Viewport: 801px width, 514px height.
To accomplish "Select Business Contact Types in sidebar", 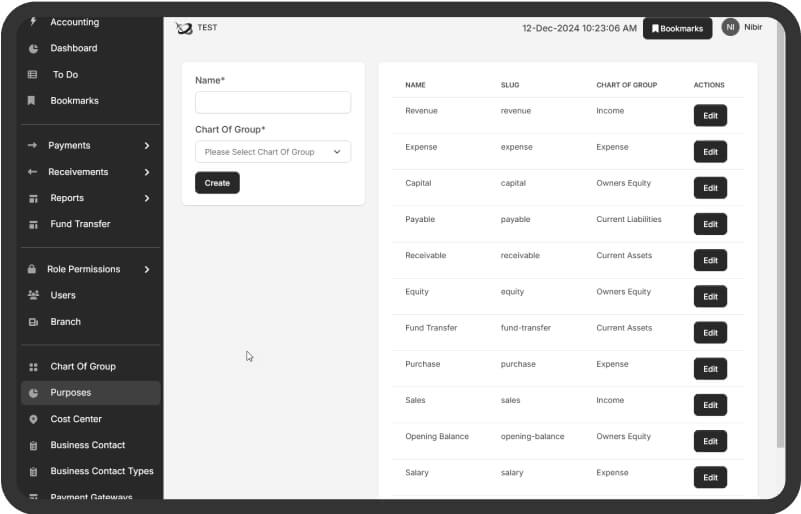I will [x=101, y=471].
